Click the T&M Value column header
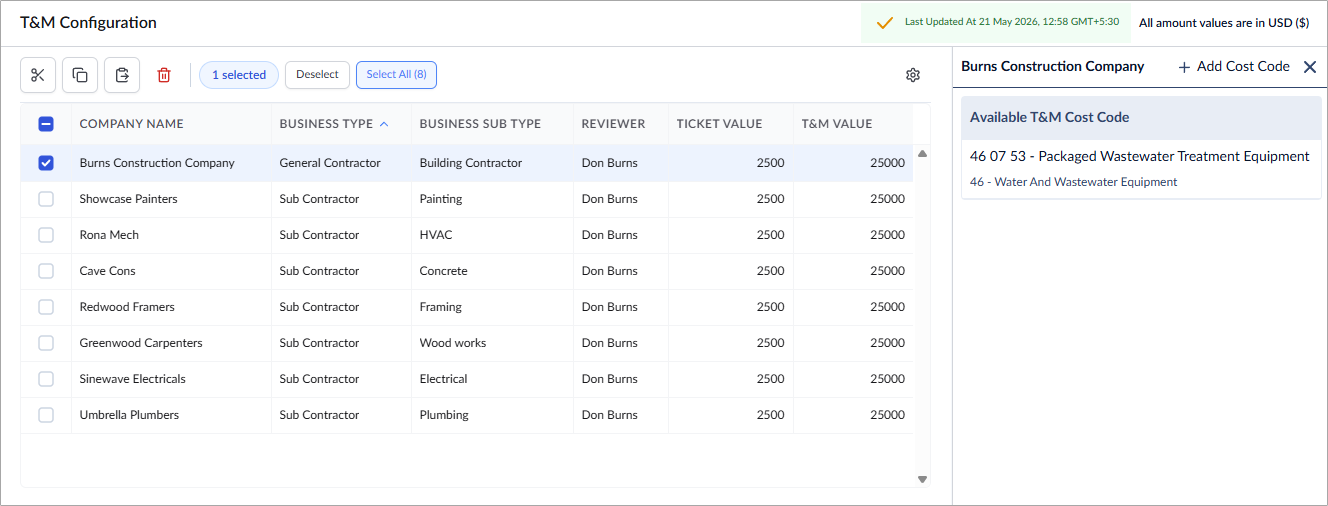This screenshot has height=506, width=1328. (x=837, y=124)
